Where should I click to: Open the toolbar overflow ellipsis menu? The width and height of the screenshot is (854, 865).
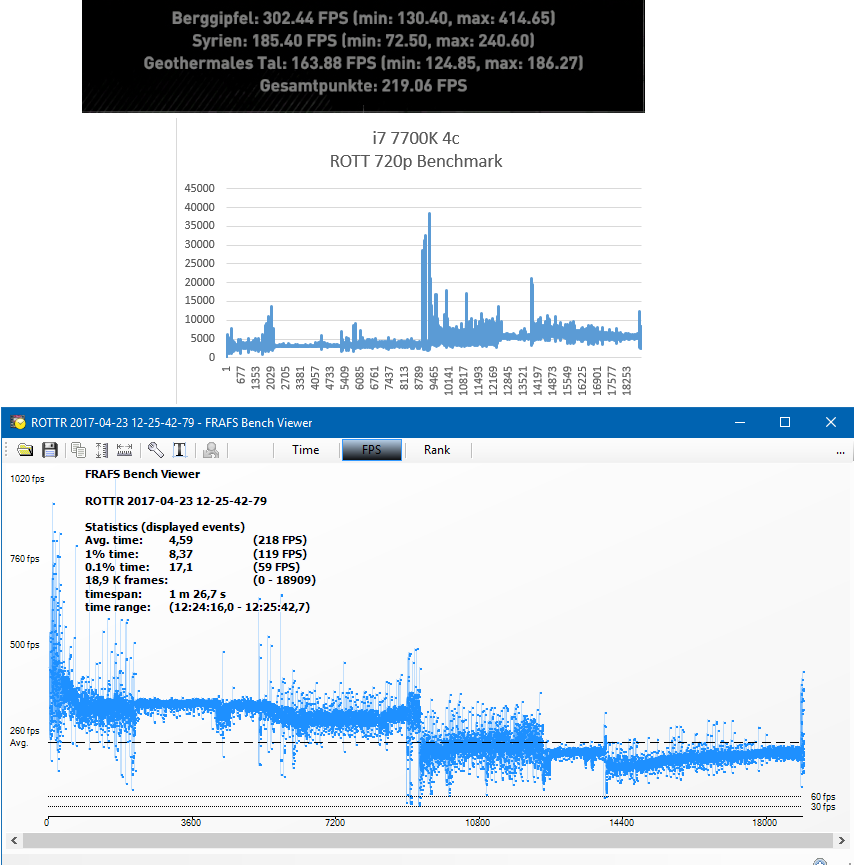point(840,452)
